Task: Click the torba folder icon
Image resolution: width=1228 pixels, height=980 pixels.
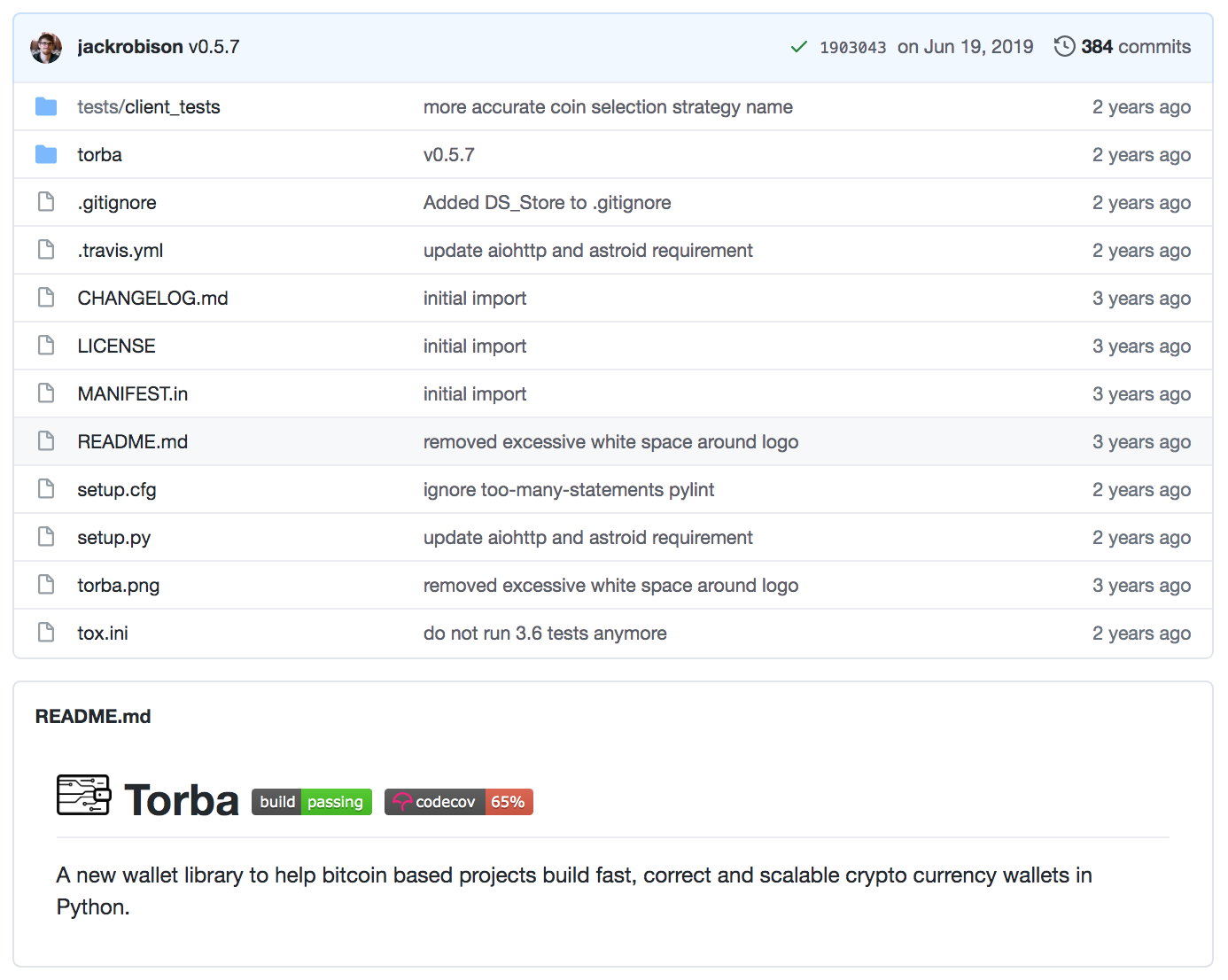Action: pos(46,155)
